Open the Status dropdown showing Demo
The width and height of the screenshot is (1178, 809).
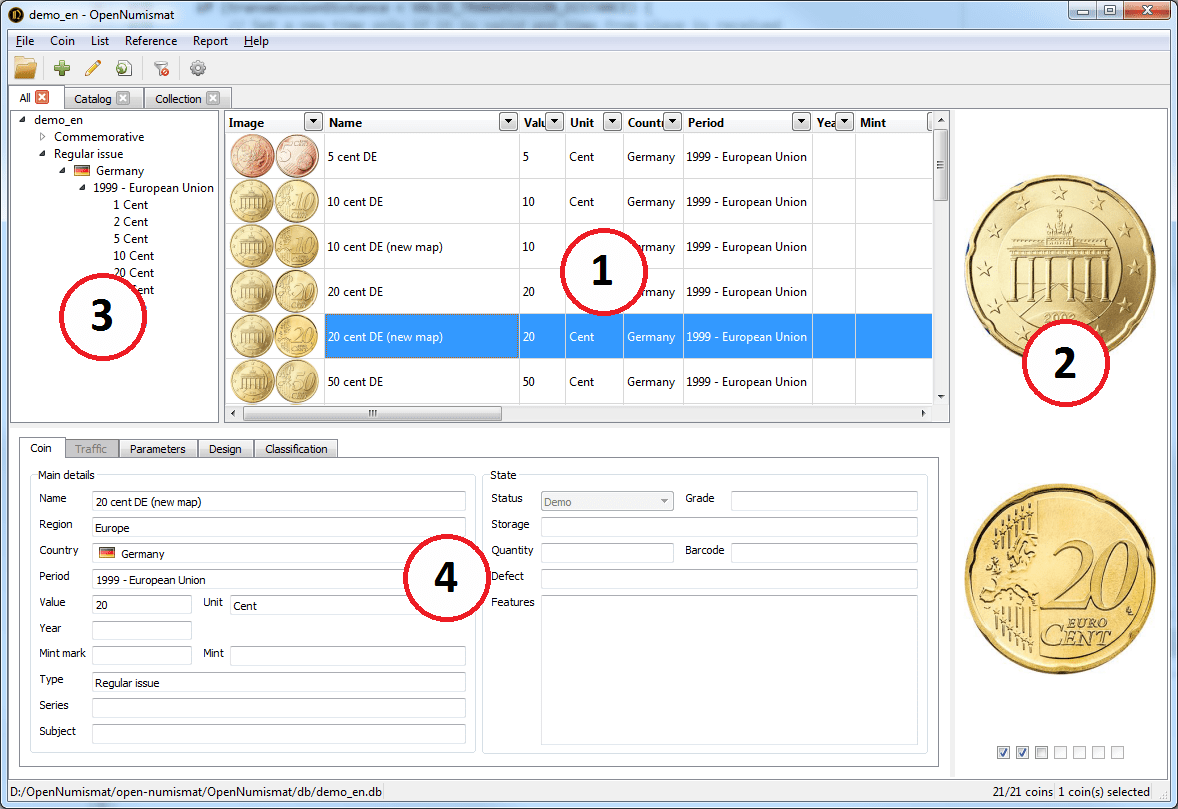pos(606,501)
